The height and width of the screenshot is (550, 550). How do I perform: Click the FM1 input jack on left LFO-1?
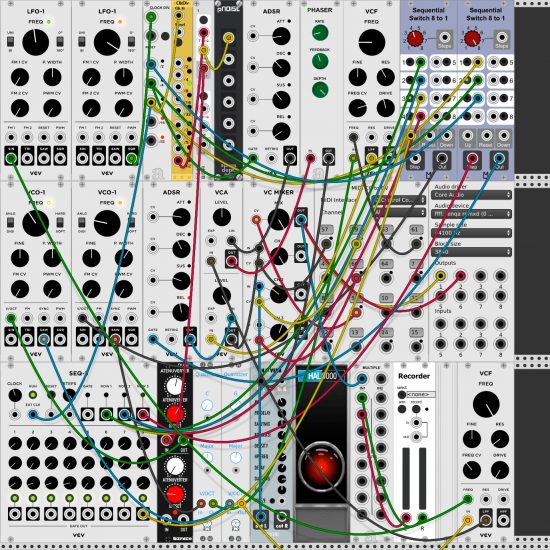(x=11, y=137)
